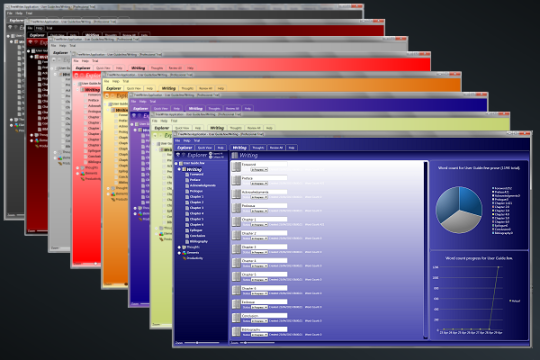Click the word count pie chart

pos(459,210)
